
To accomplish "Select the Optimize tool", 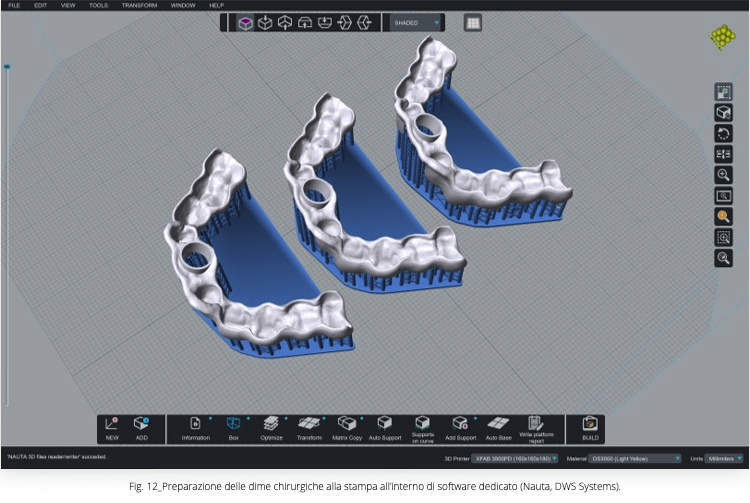I will [271, 425].
